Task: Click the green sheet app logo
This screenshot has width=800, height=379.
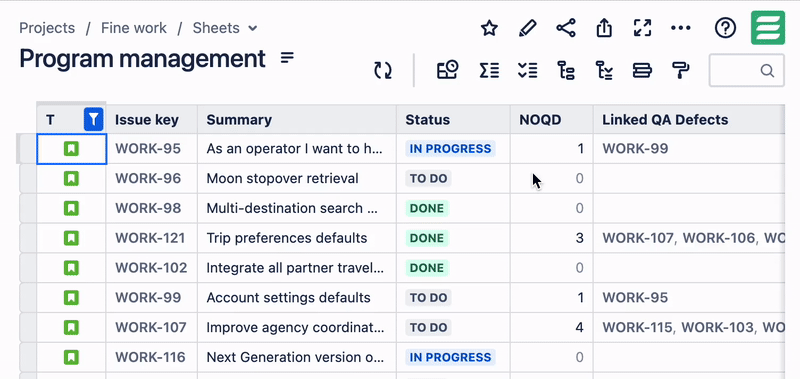Action: point(767,28)
